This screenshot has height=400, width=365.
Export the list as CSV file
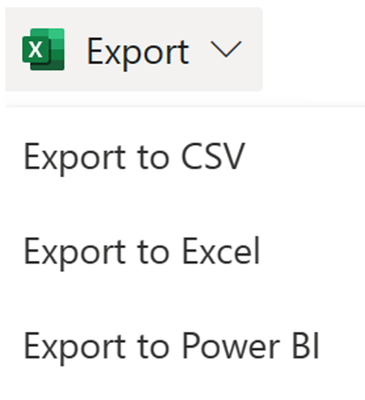(134, 157)
